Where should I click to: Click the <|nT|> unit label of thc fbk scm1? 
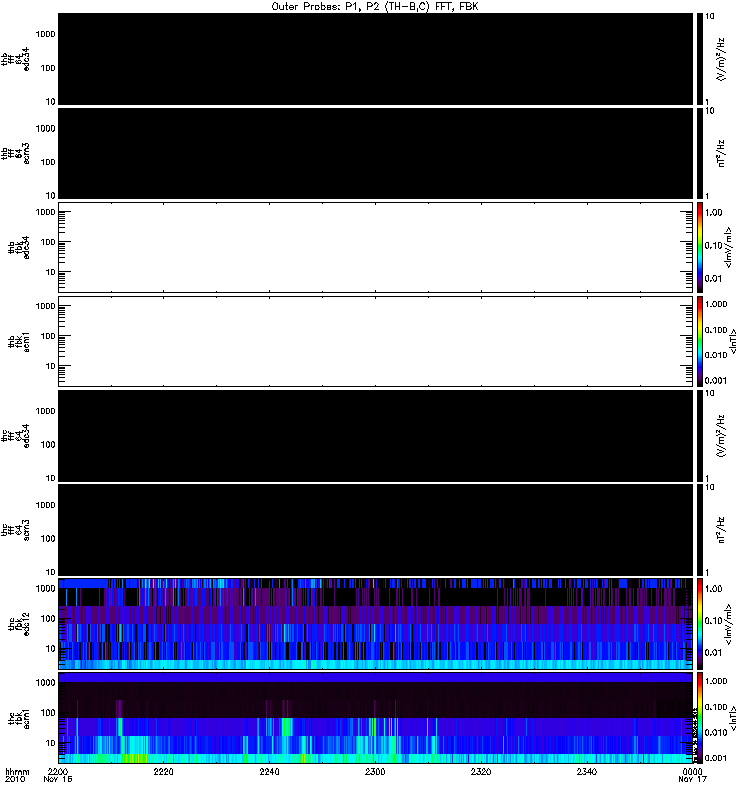[x=733, y=718]
